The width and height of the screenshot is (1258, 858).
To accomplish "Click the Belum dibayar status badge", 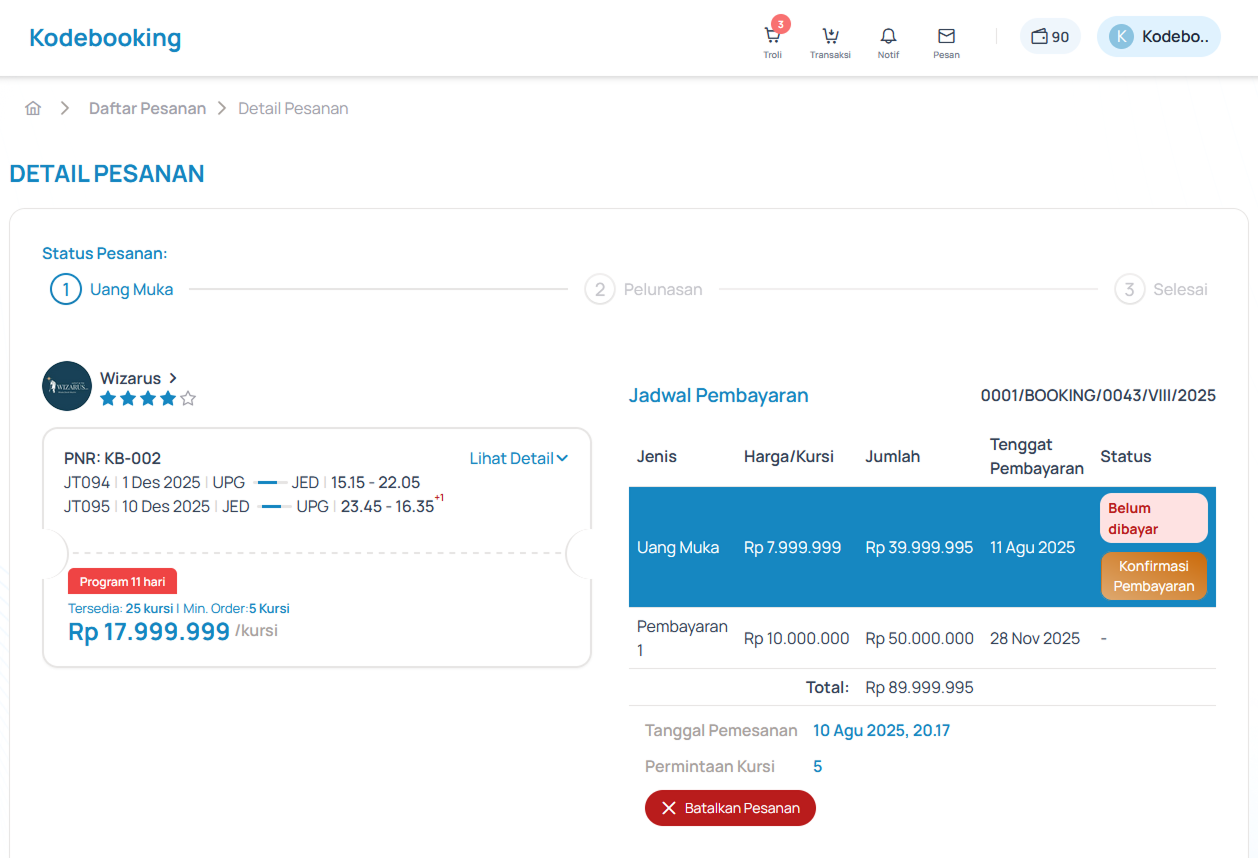I will point(1153,518).
